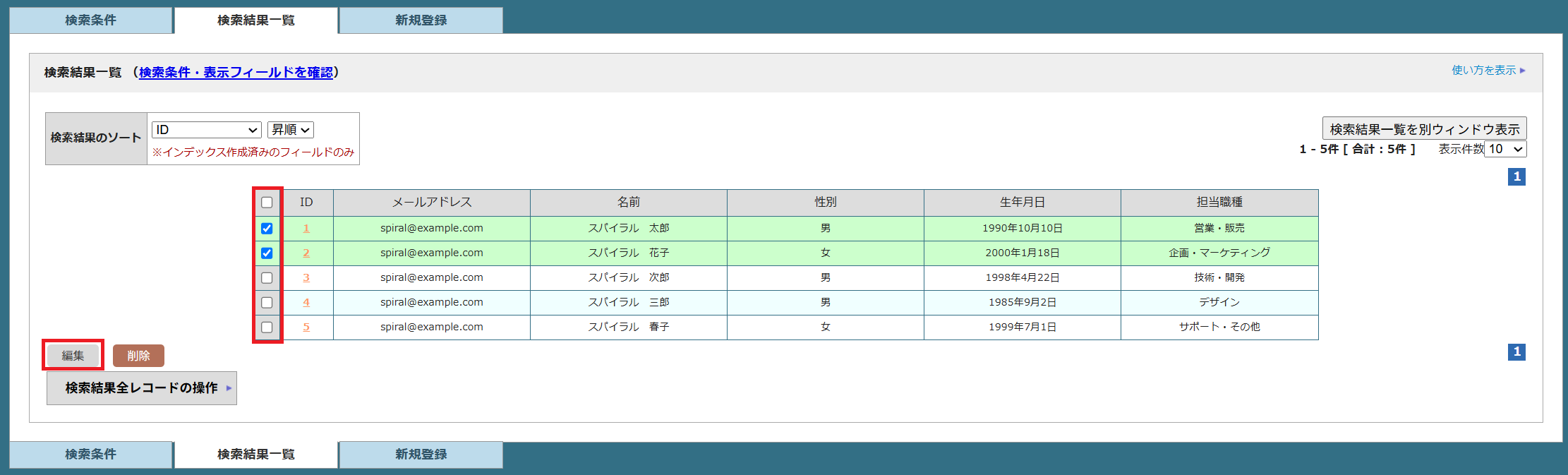Uncheck the checkbox for record ID 2
The image size is (1568, 475).
(267, 253)
